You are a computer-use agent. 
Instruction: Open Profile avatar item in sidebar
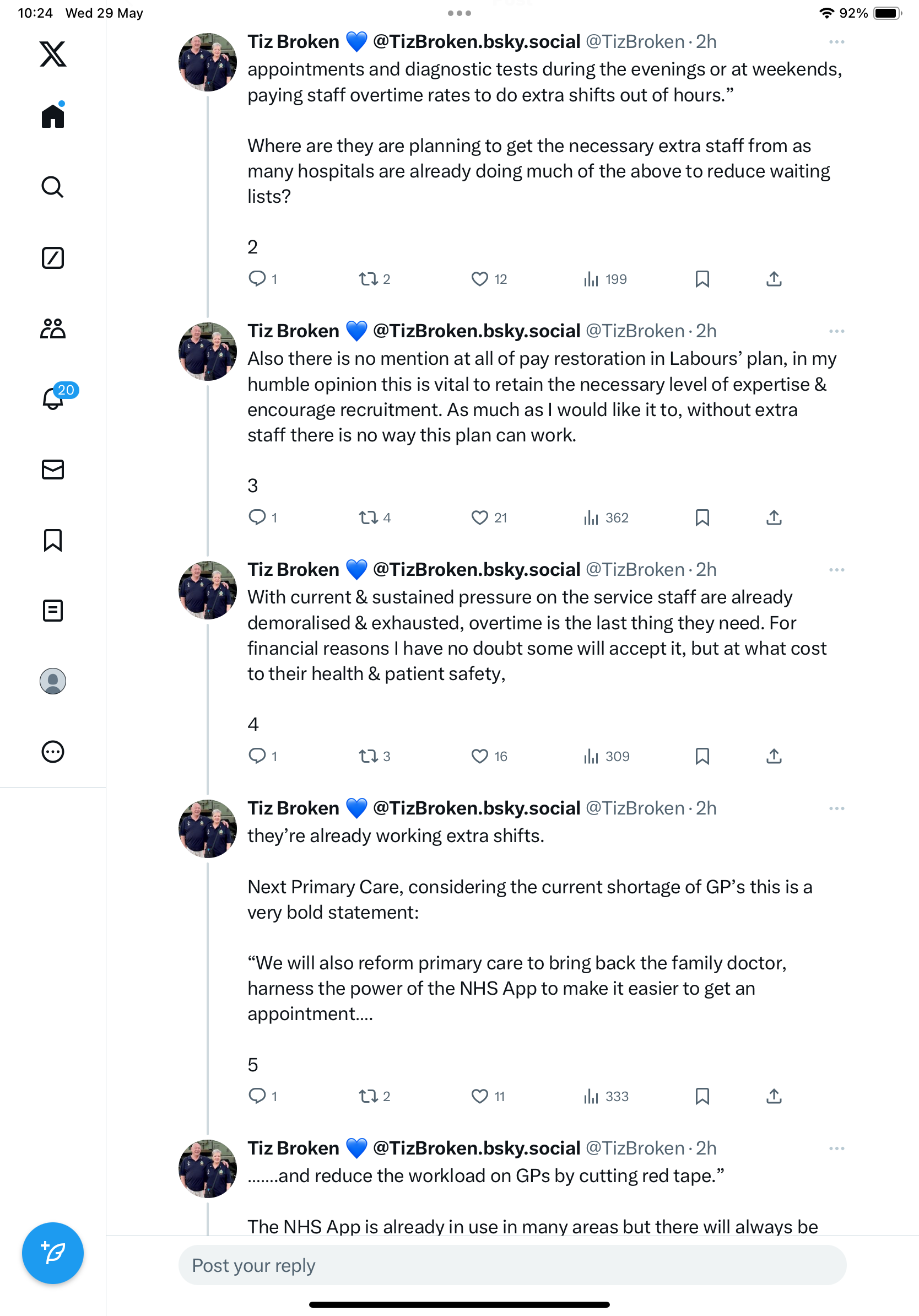(x=53, y=681)
